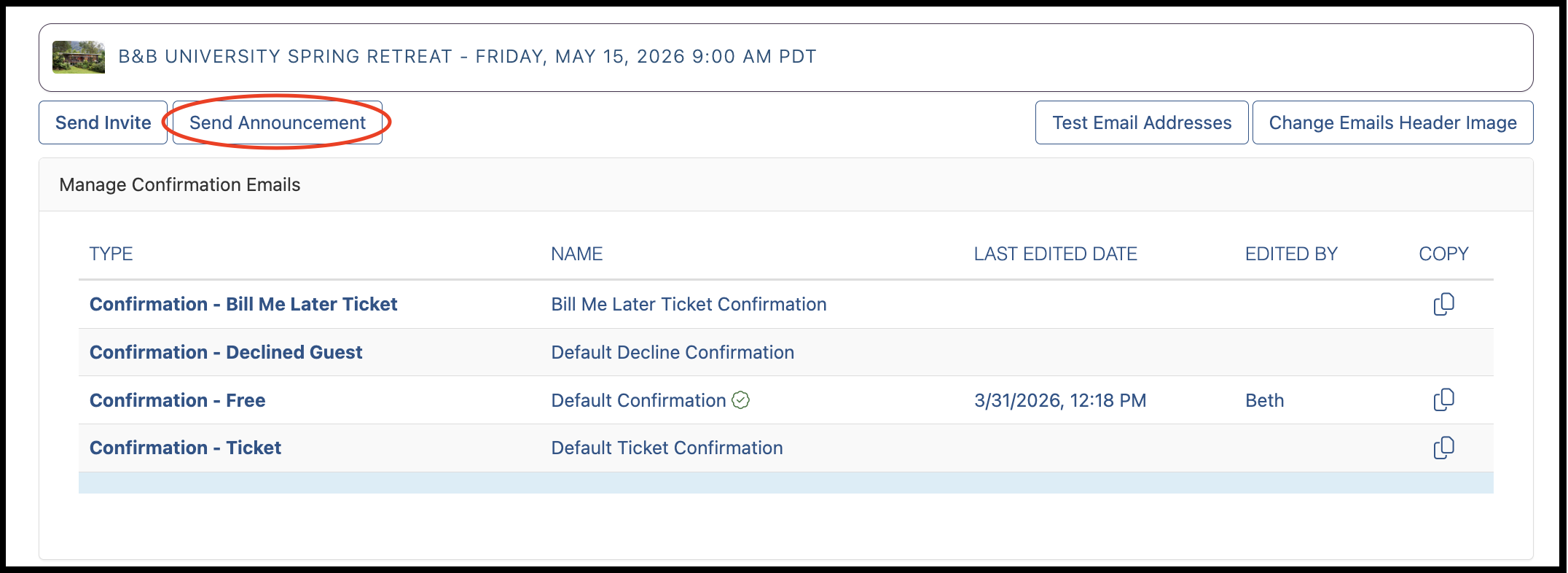Image resolution: width=1568 pixels, height=573 pixels.
Task: Click the B&B University Spring Retreat event title
Action: point(467,57)
